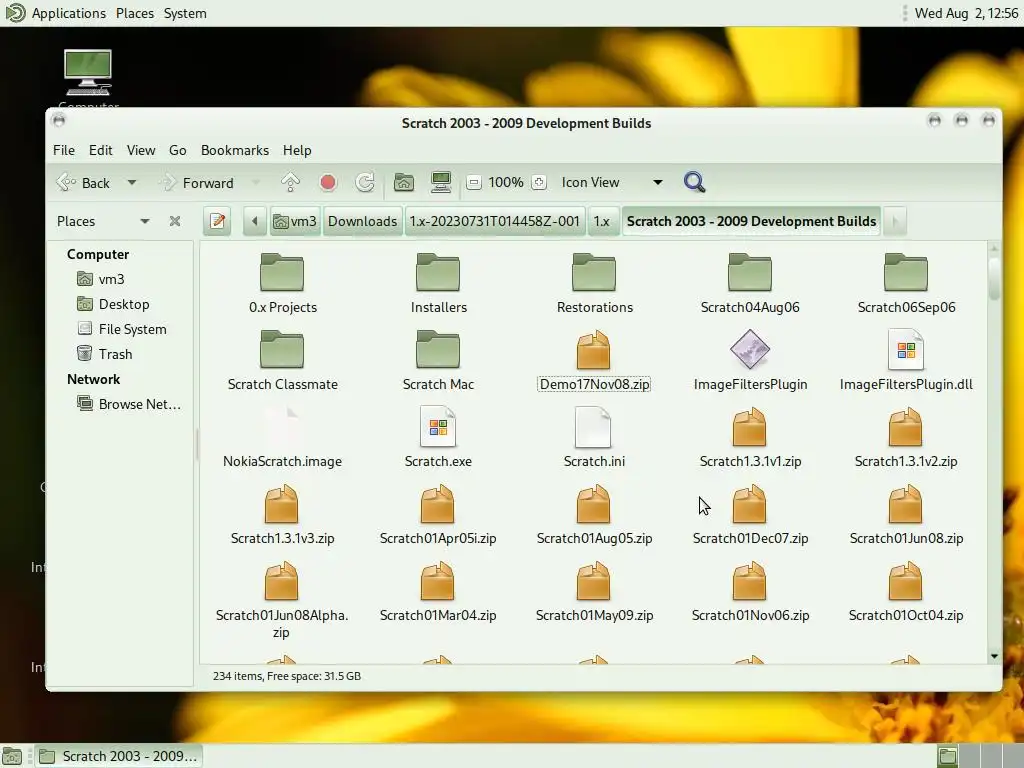Select the Scratch01Jun08.zip archive
This screenshot has height=768, width=1024.
(906, 515)
